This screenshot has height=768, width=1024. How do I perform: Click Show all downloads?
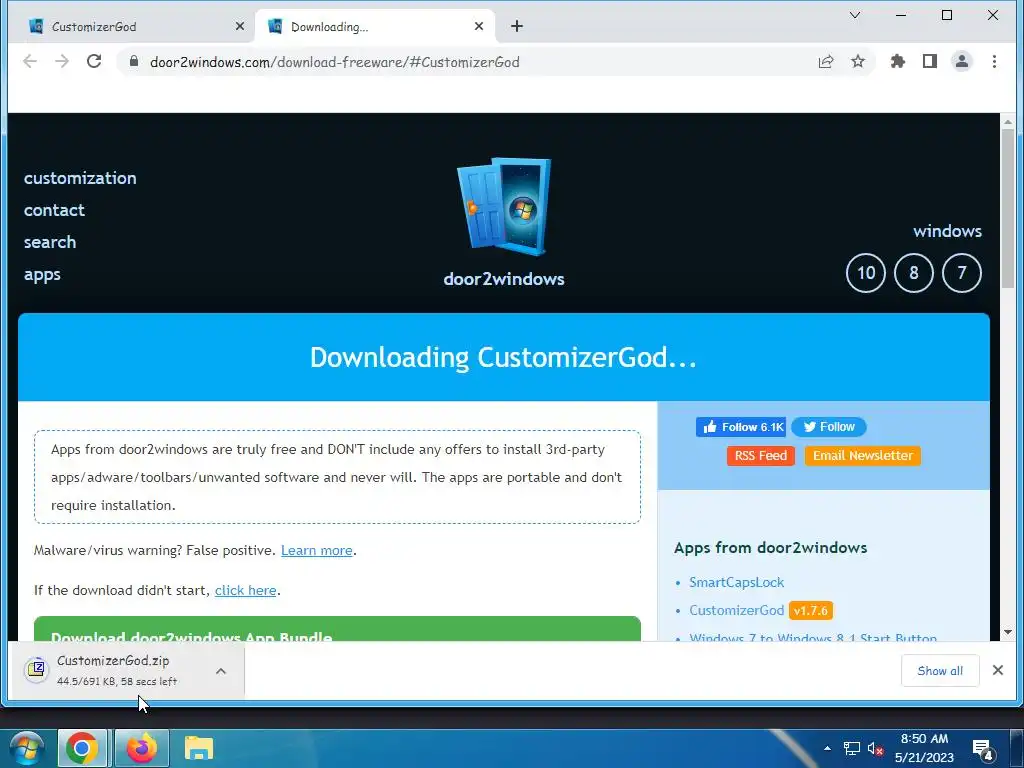[940, 671]
